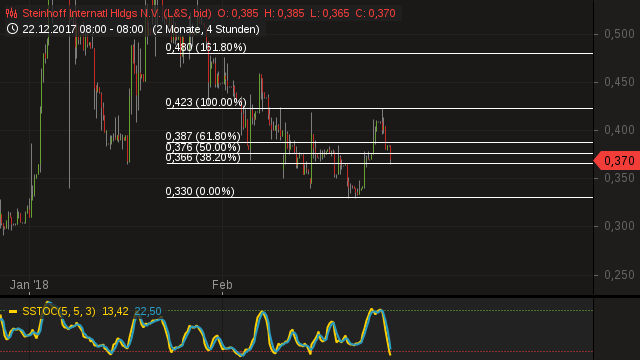The width and height of the screenshot is (640, 360).
Task: Select the 0,480 (161.80%) Fibonacci label
Action: click(206, 47)
